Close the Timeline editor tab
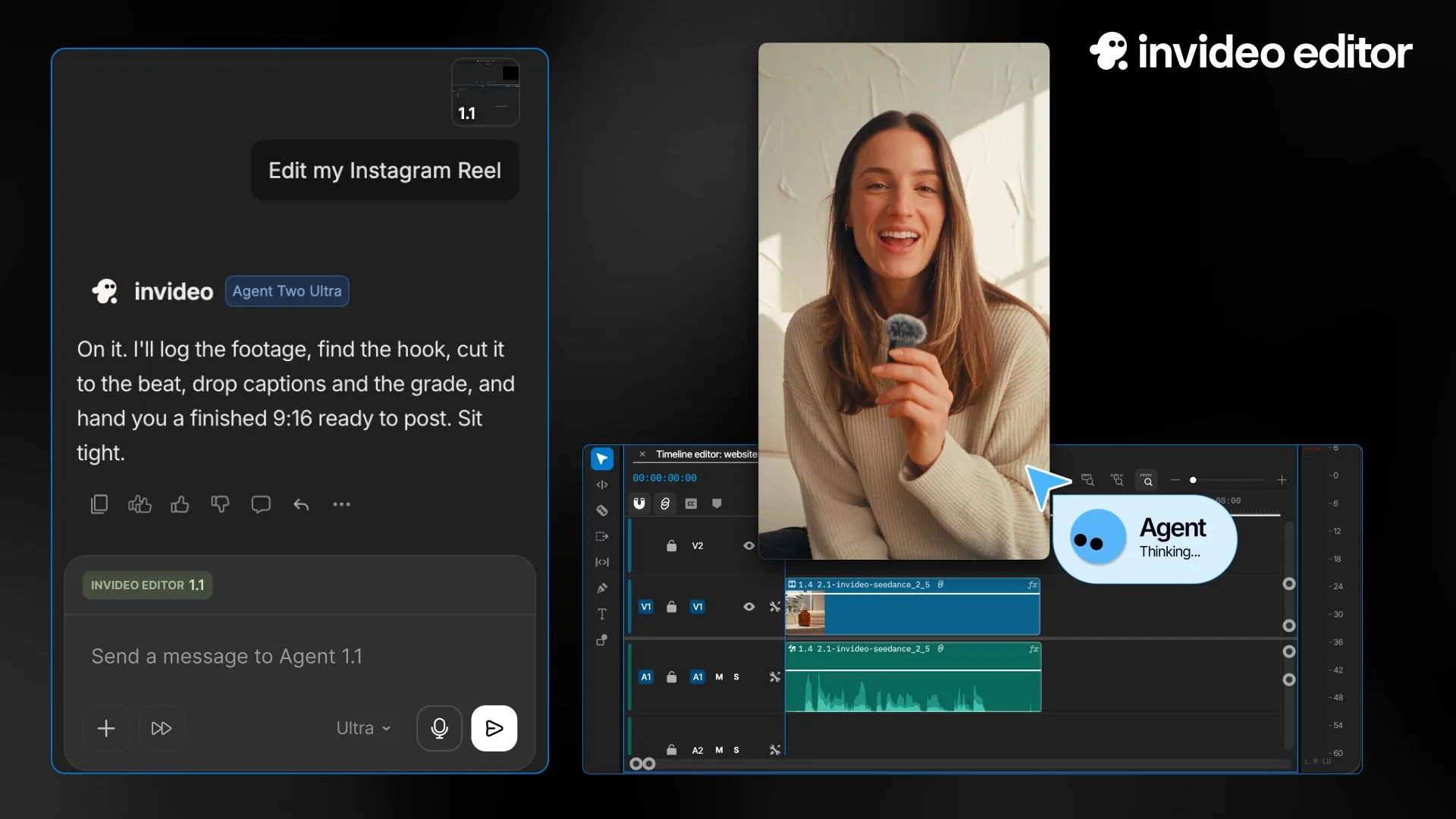 (642, 454)
